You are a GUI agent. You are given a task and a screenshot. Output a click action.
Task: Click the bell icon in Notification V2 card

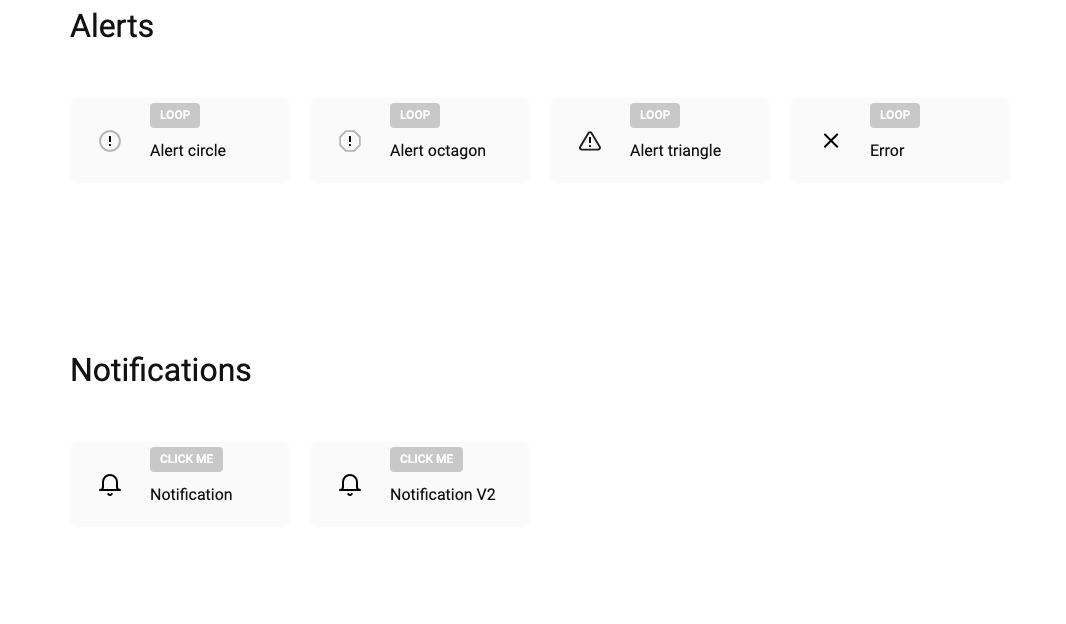pyautogui.click(x=350, y=485)
